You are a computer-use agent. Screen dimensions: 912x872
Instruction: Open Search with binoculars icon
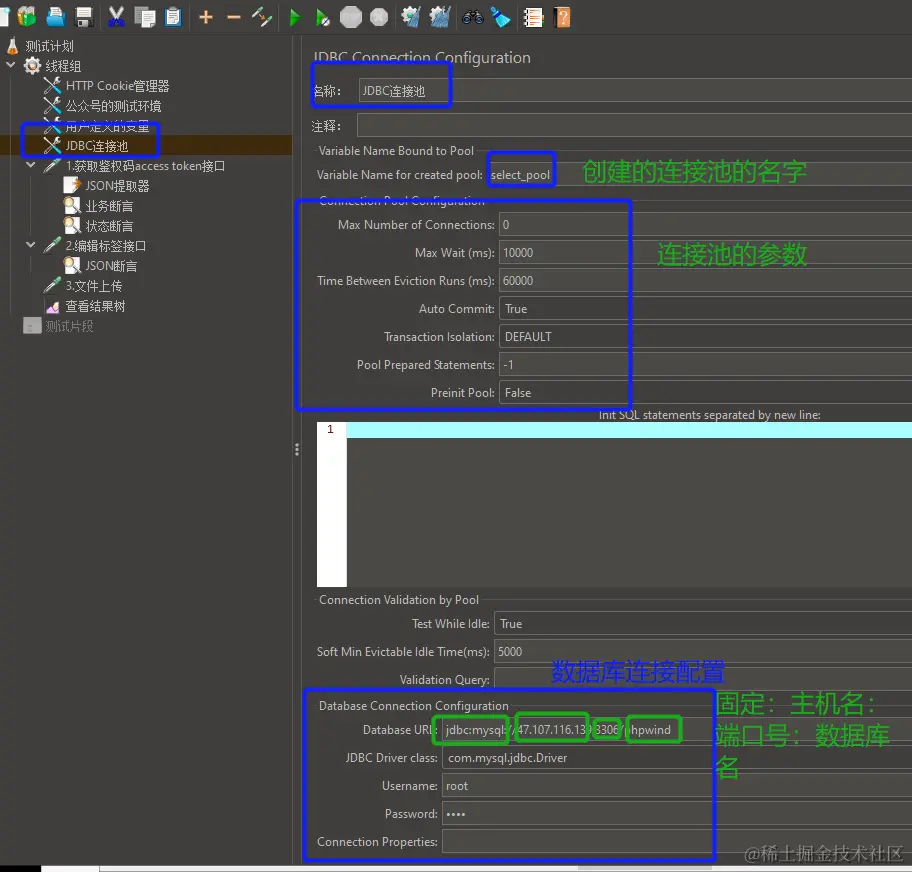point(472,17)
